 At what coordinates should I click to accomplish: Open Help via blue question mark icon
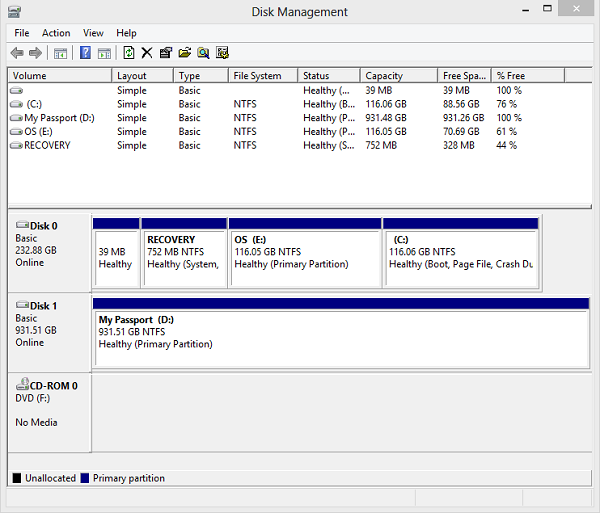(x=86, y=53)
